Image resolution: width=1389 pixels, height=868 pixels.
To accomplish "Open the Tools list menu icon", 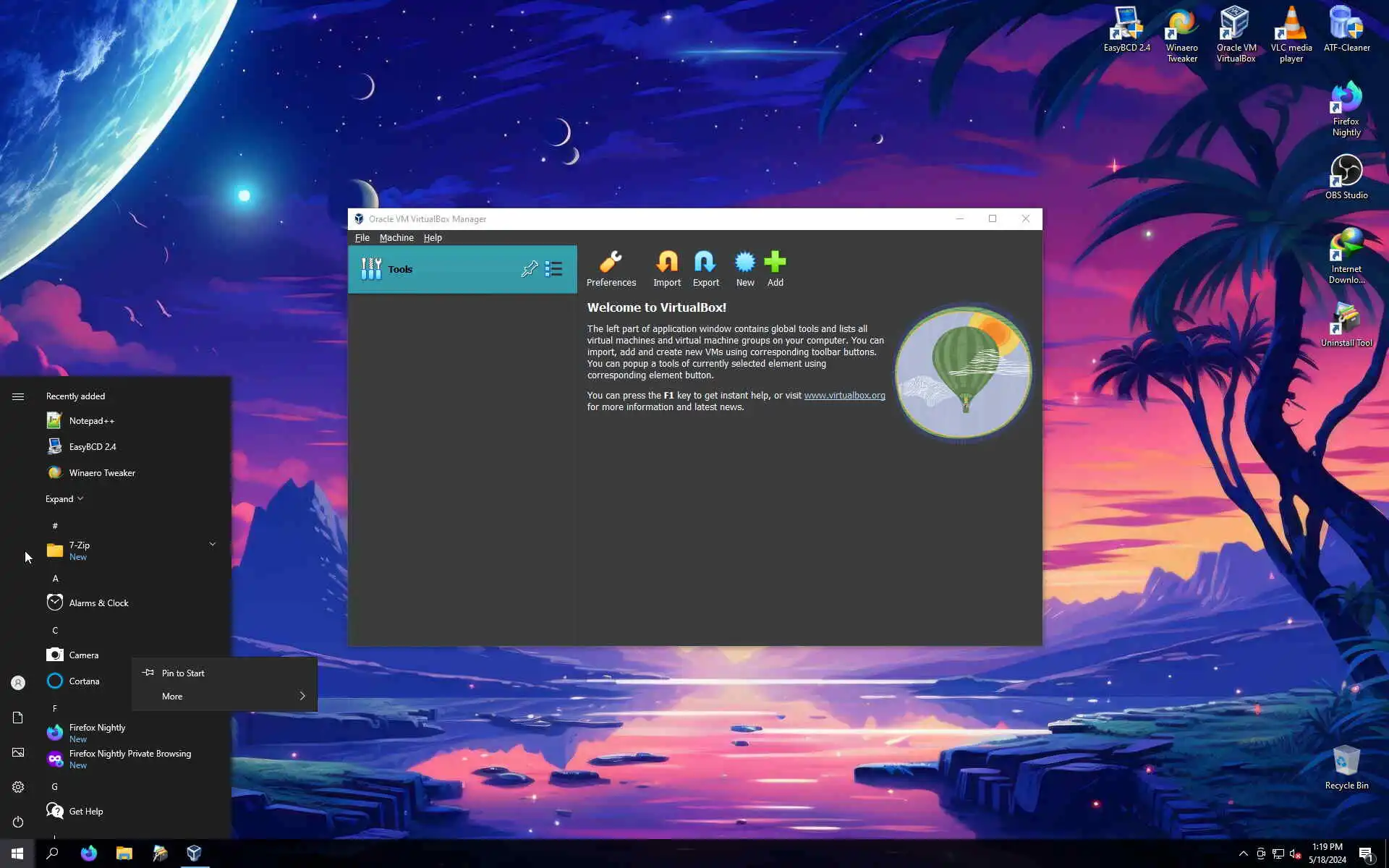I will (x=553, y=269).
